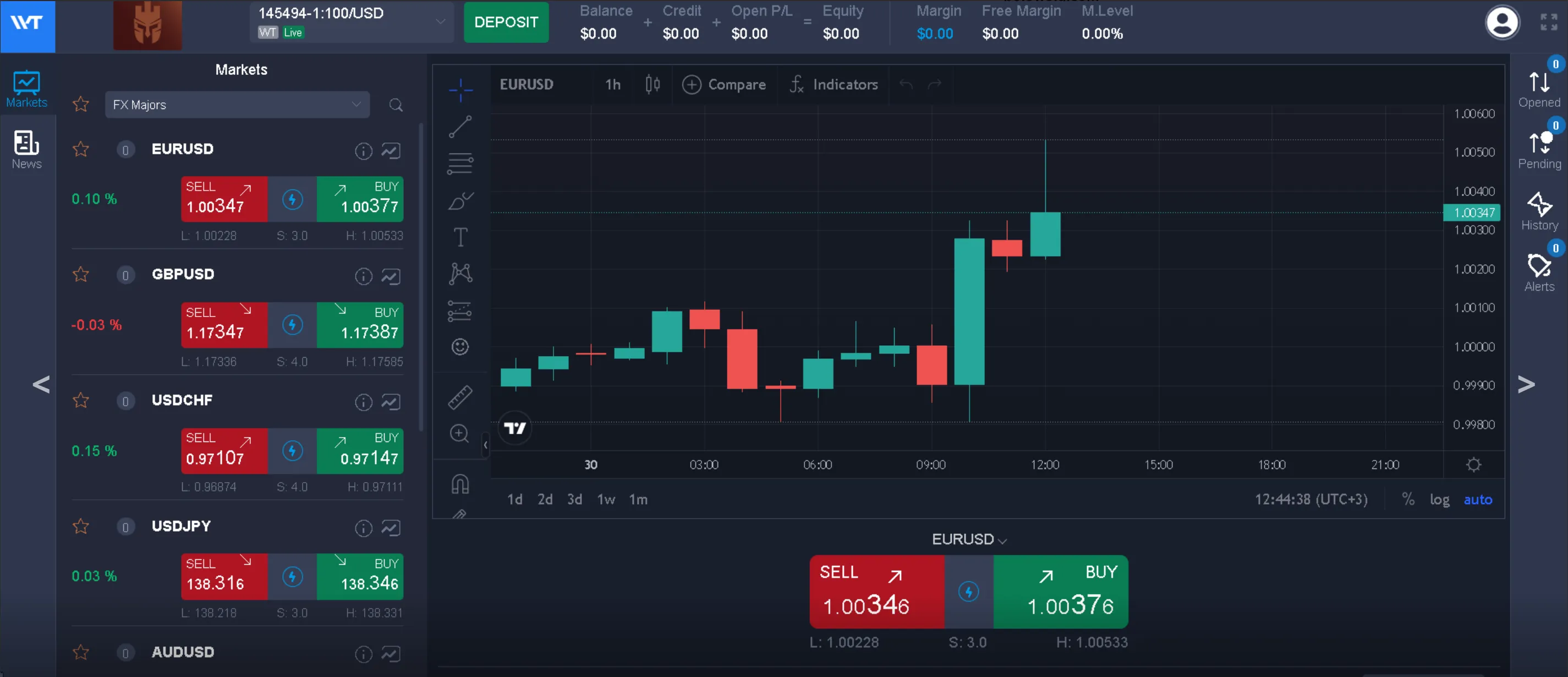
Task: Change the 1h timeframe interval
Action: point(613,85)
